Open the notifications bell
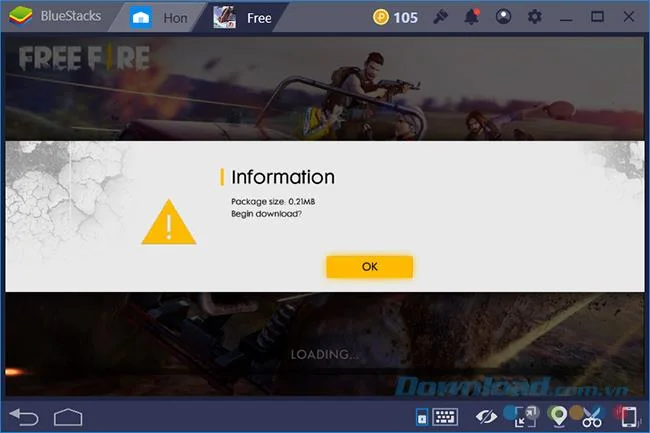Image resolution: width=650 pixels, height=433 pixels. tap(472, 17)
